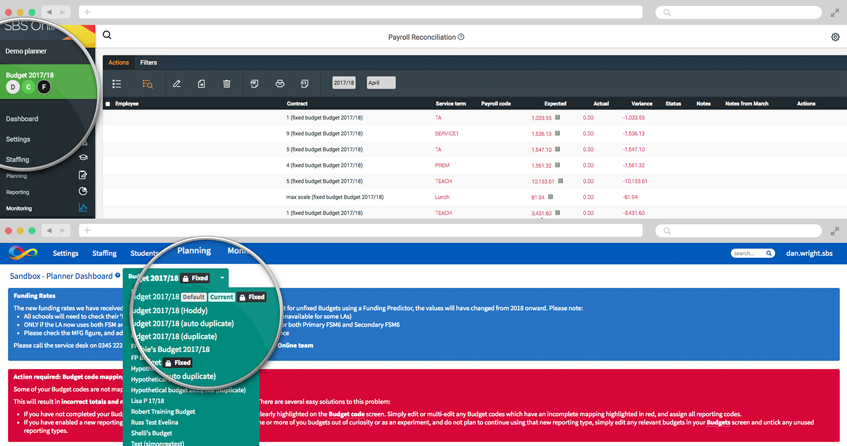Sort by the Variance column header

click(x=642, y=104)
